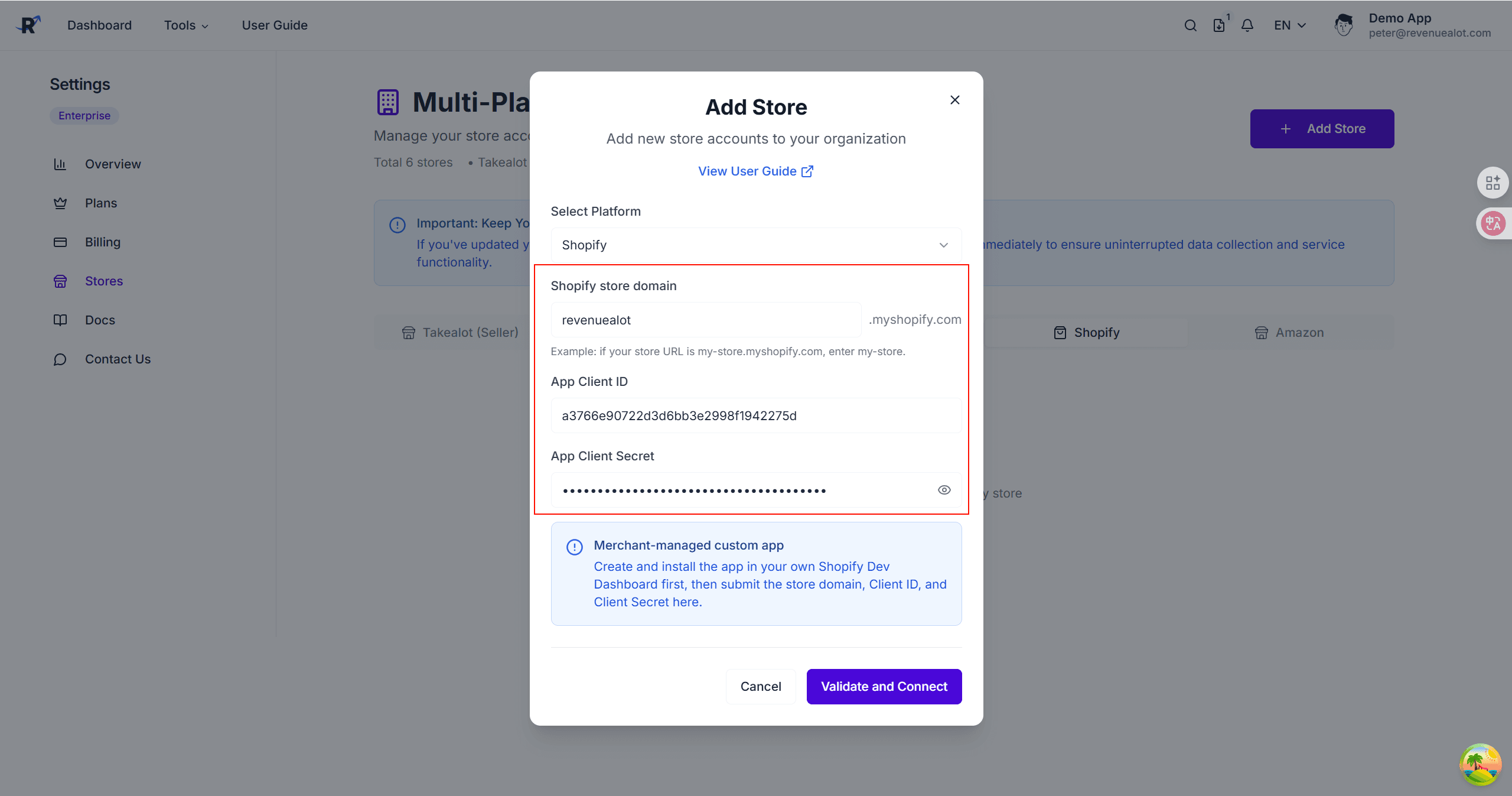Screen dimensions: 1512x796
Task: Click the Docs book icon
Action: [x=61, y=320]
